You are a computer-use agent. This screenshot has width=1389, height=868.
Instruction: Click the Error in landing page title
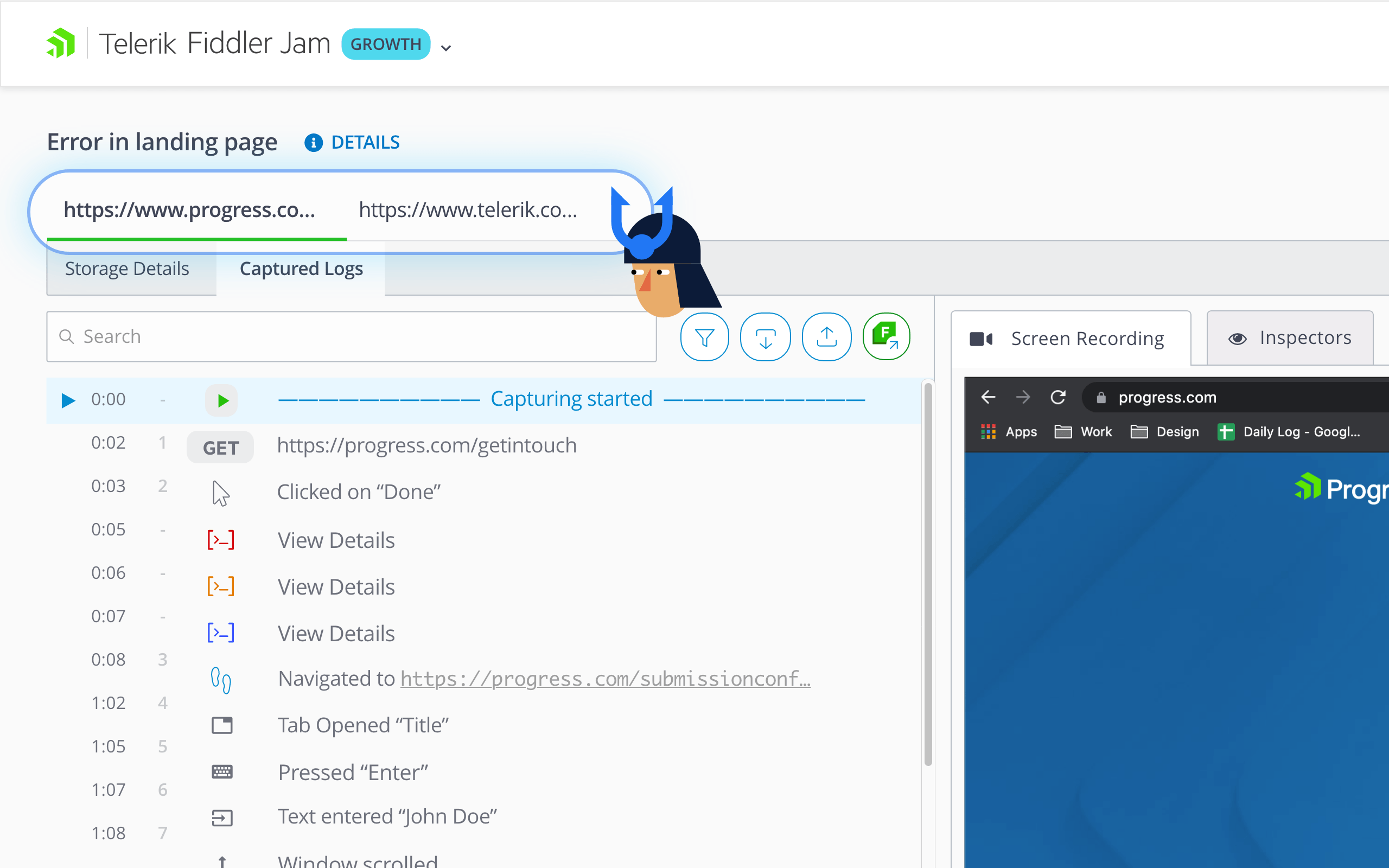click(x=162, y=142)
